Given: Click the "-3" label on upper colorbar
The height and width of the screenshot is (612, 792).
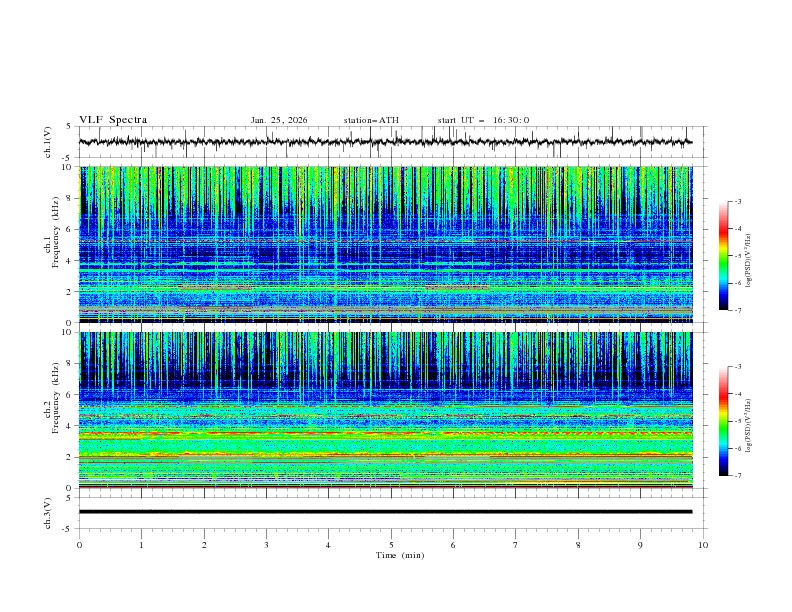Looking at the screenshot, I should (x=738, y=201).
